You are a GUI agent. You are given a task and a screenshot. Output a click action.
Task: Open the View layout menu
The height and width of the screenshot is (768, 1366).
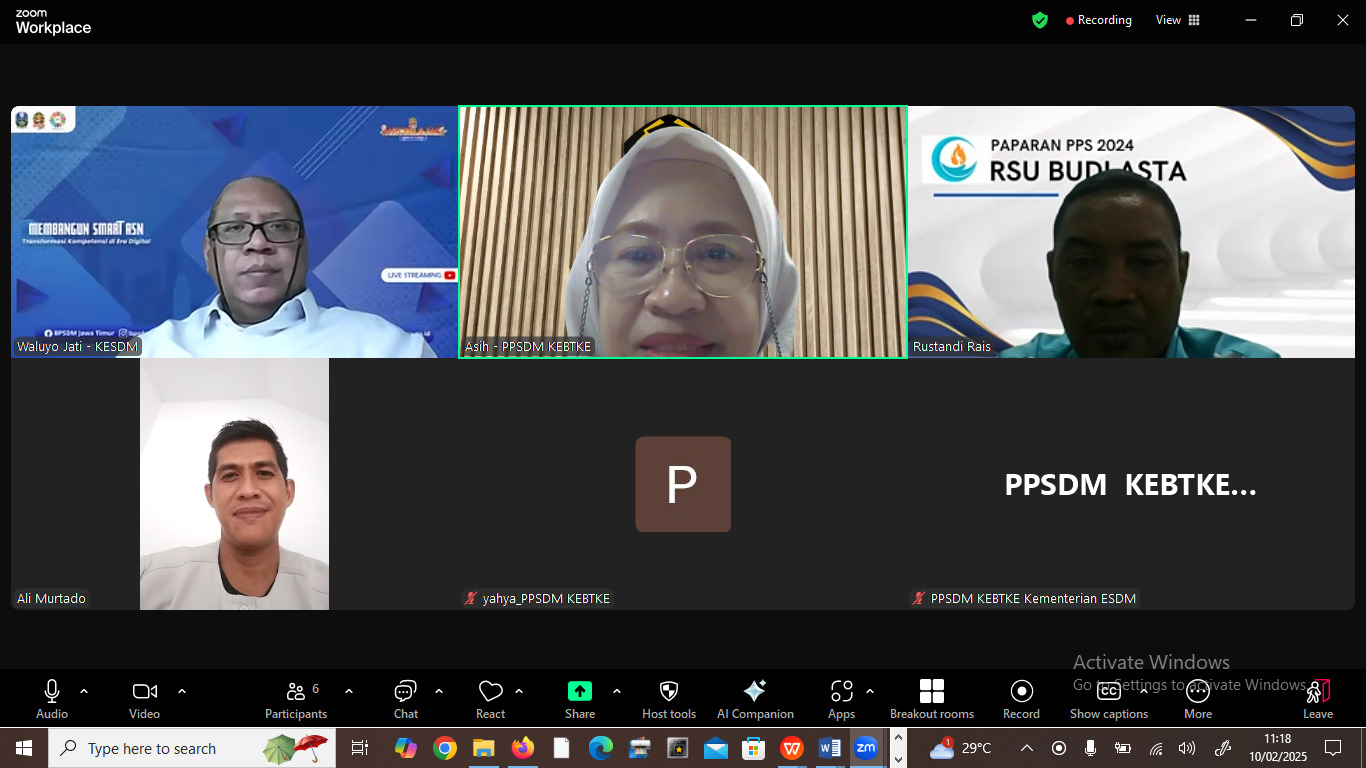[x=1178, y=20]
